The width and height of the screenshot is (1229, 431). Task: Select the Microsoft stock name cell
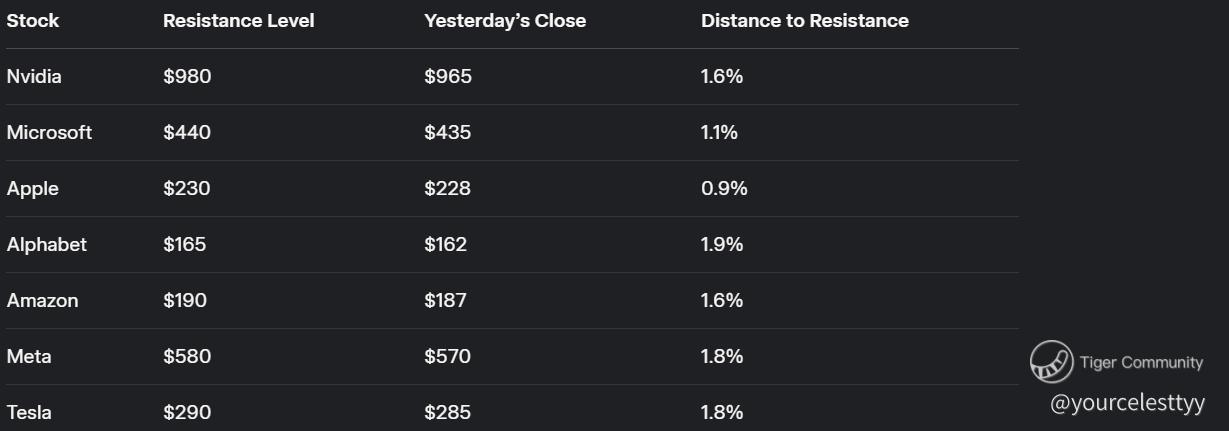click(49, 133)
